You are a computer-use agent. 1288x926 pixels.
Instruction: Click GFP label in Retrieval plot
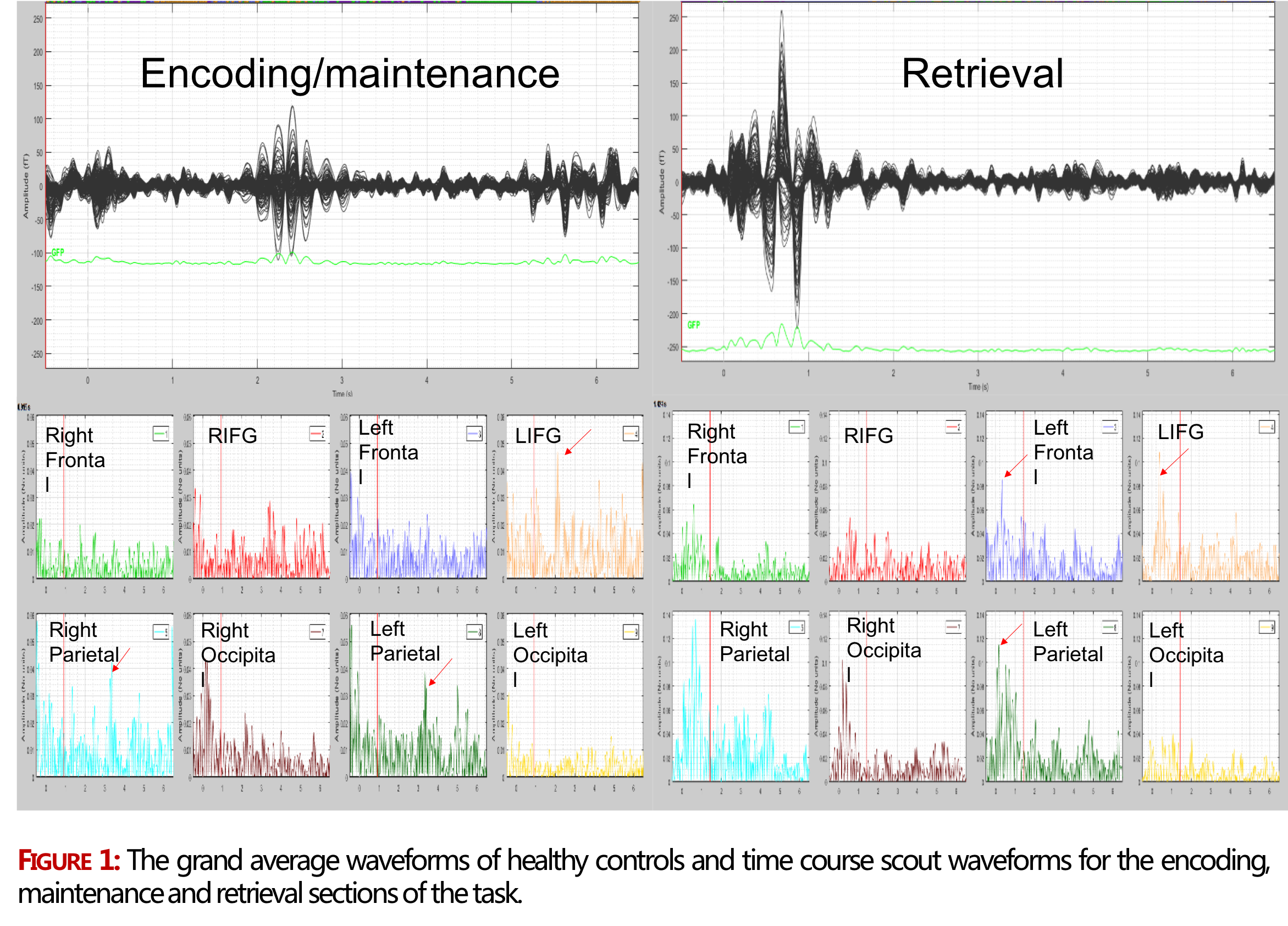693,325
